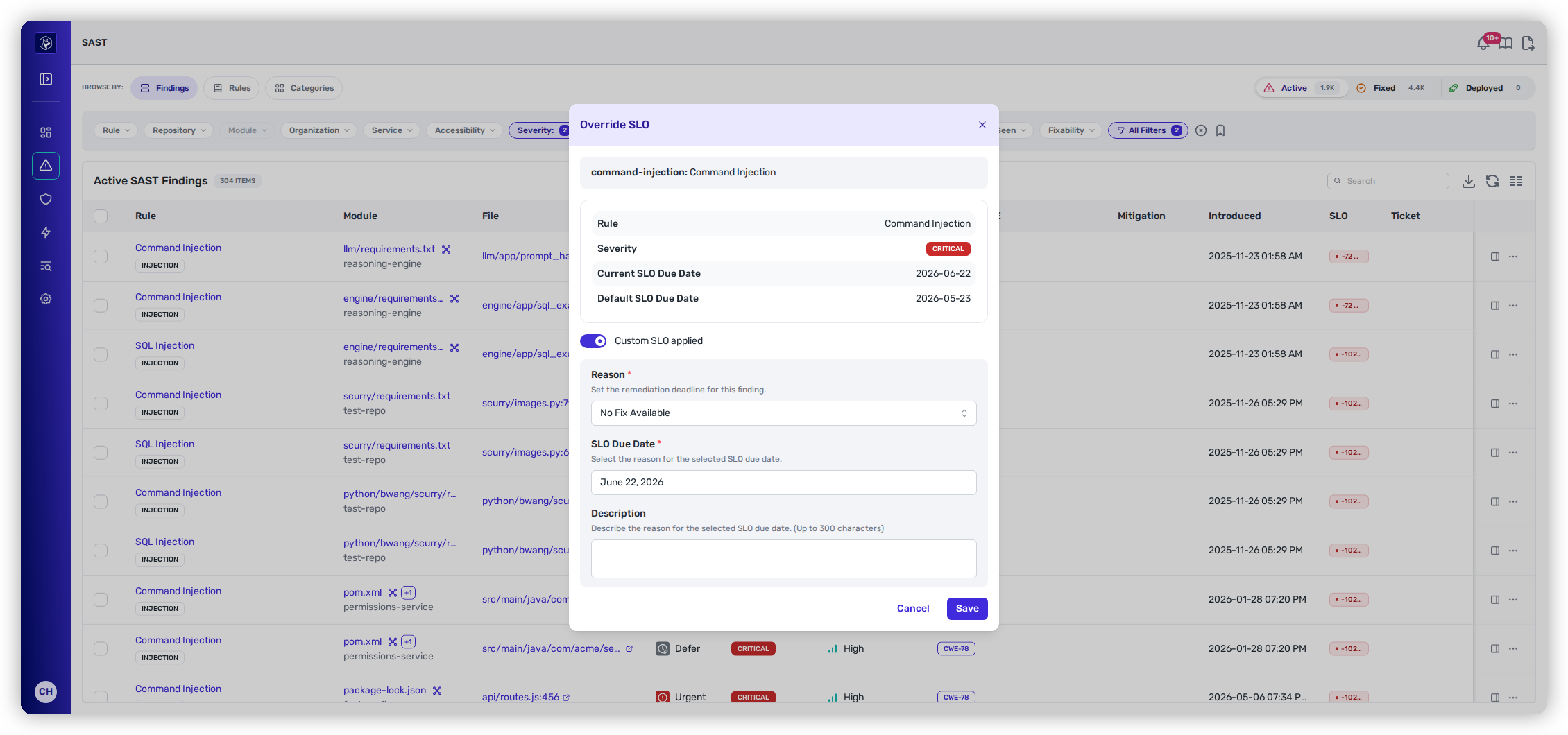This screenshot has width=1568, height=735.
Task: Check the first engine/requirements Command Injection row checkbox
Action: click(101, 306)
